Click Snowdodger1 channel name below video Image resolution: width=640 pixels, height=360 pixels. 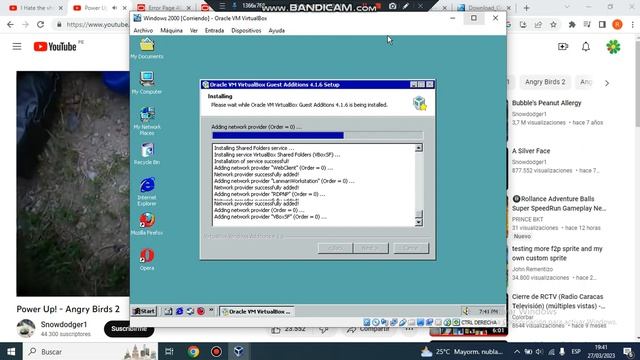64,324
